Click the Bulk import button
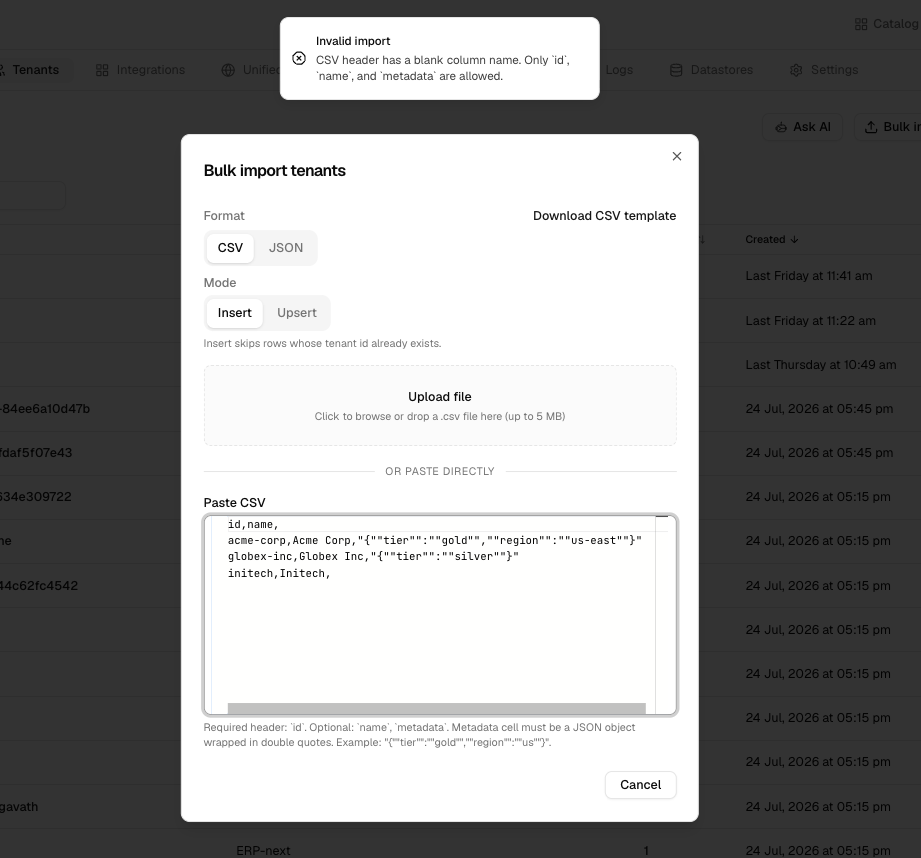Image resolution: width=921 pixels, height=858 pixels. point(888,127)
